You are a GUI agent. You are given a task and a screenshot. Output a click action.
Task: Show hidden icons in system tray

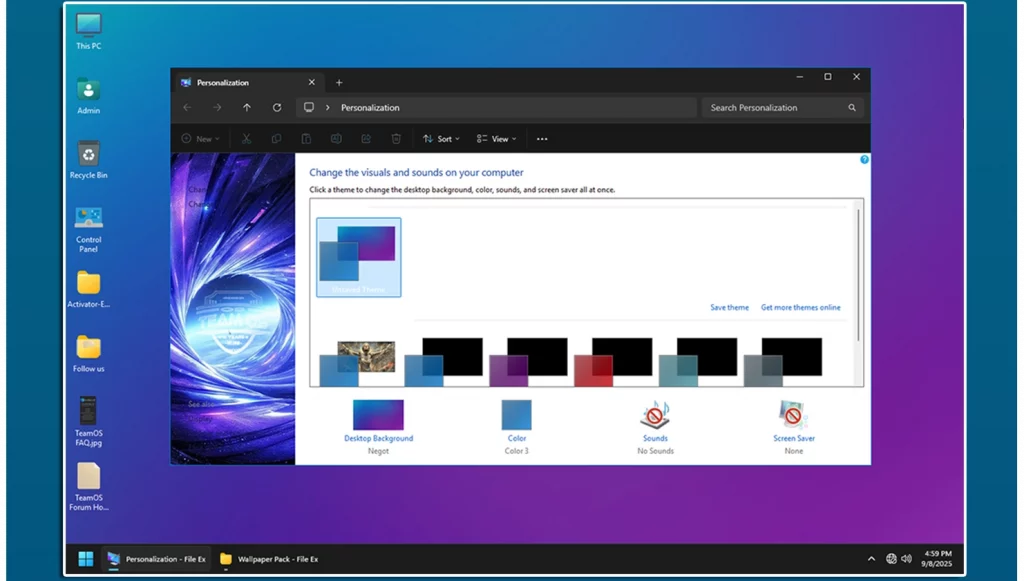(x=871, y=559)
